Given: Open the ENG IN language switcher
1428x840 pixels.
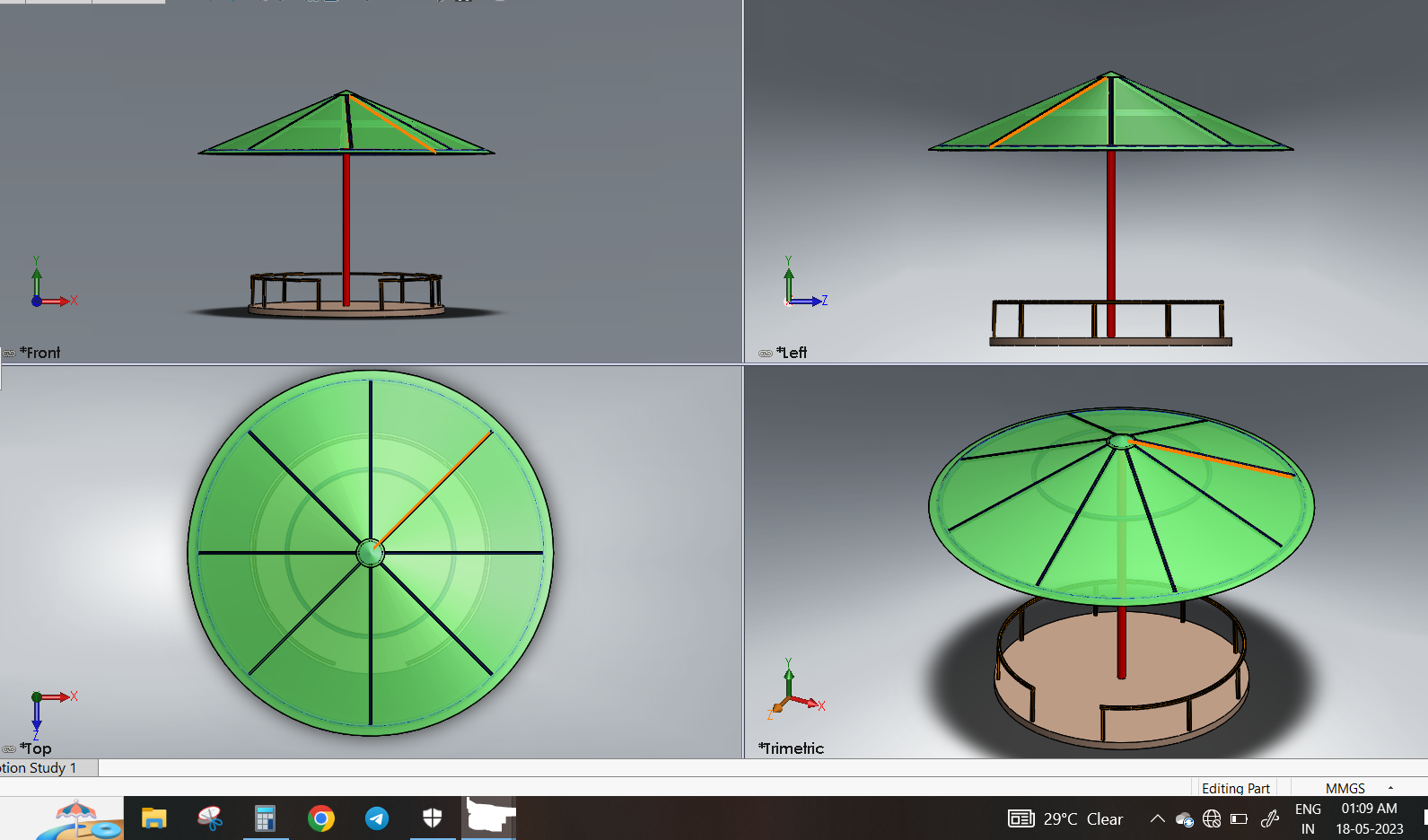Looking at the screenshot, I should pos(1308,818).
